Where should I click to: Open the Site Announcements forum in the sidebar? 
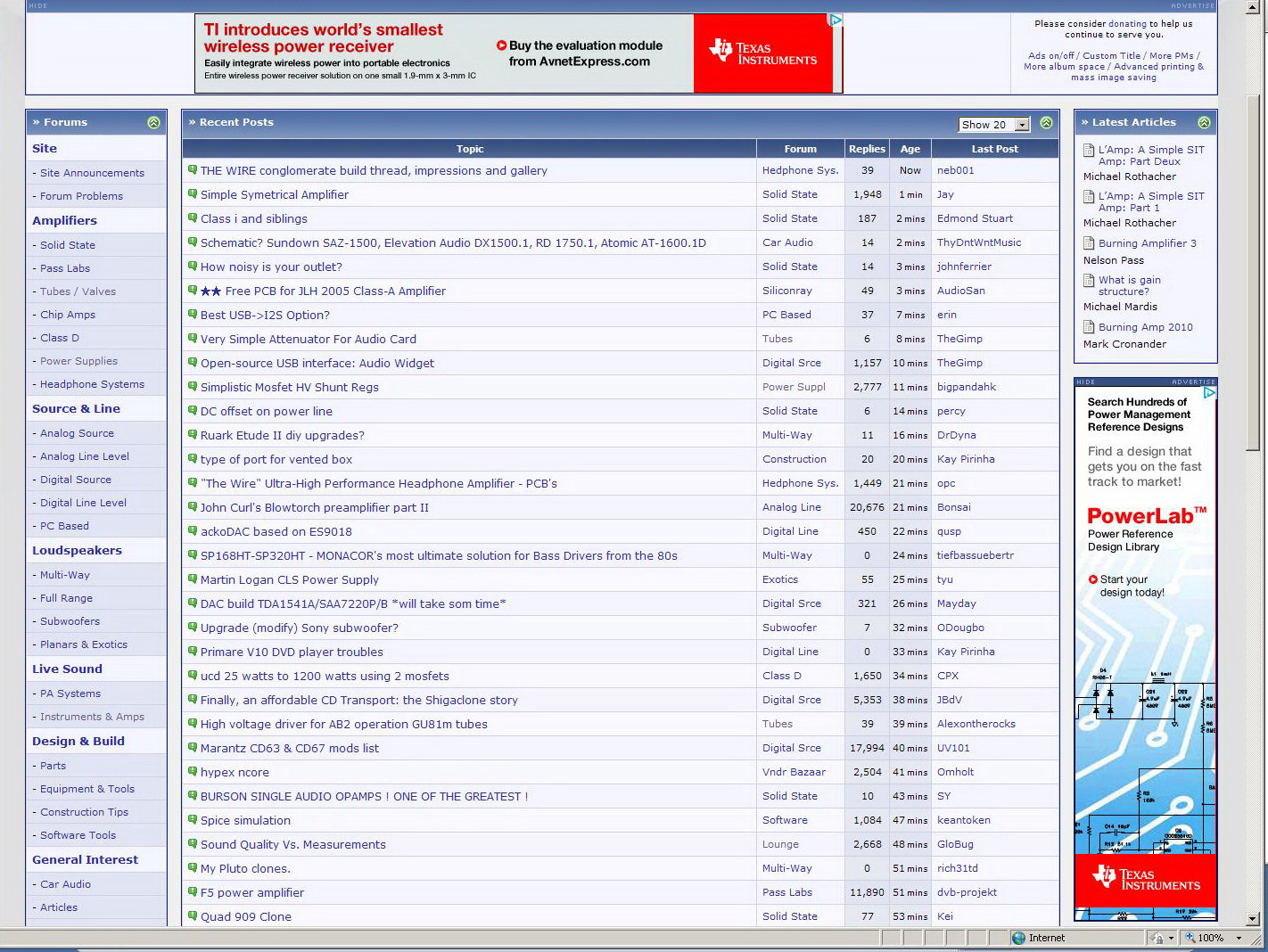click(92, 173)
